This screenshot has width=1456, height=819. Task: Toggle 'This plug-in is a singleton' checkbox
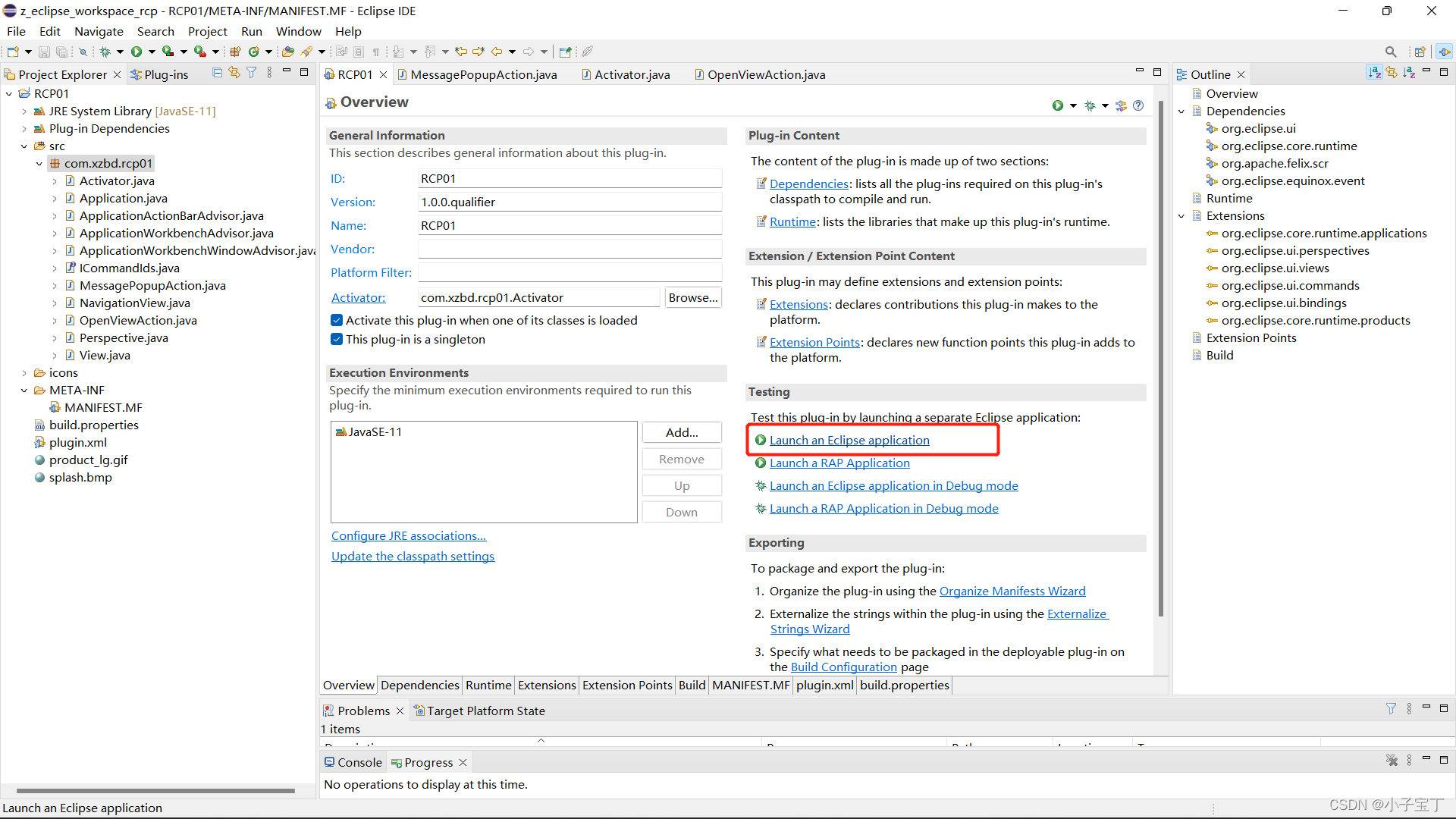337,339
